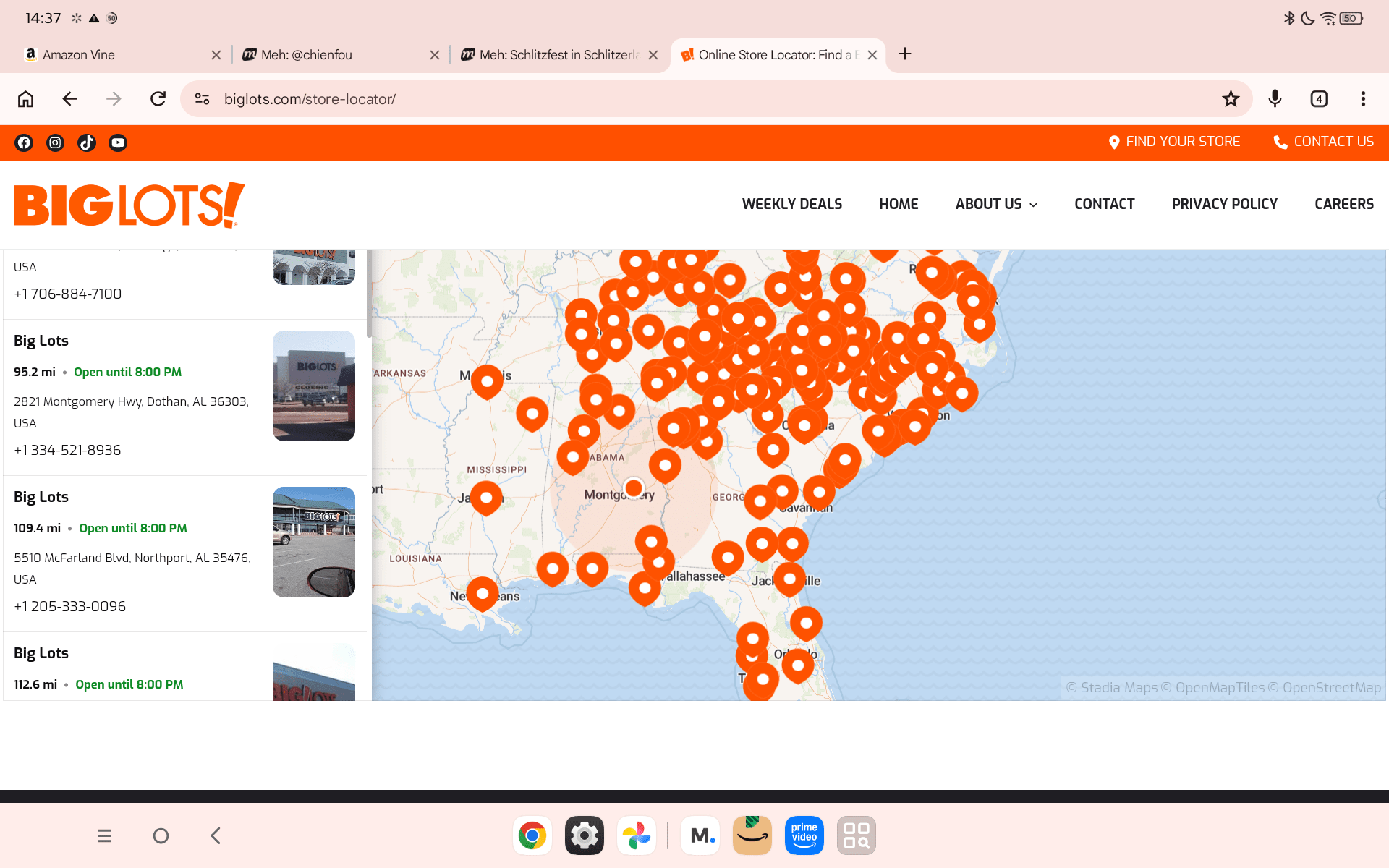Open the app search grid icon

pos(857,835)
